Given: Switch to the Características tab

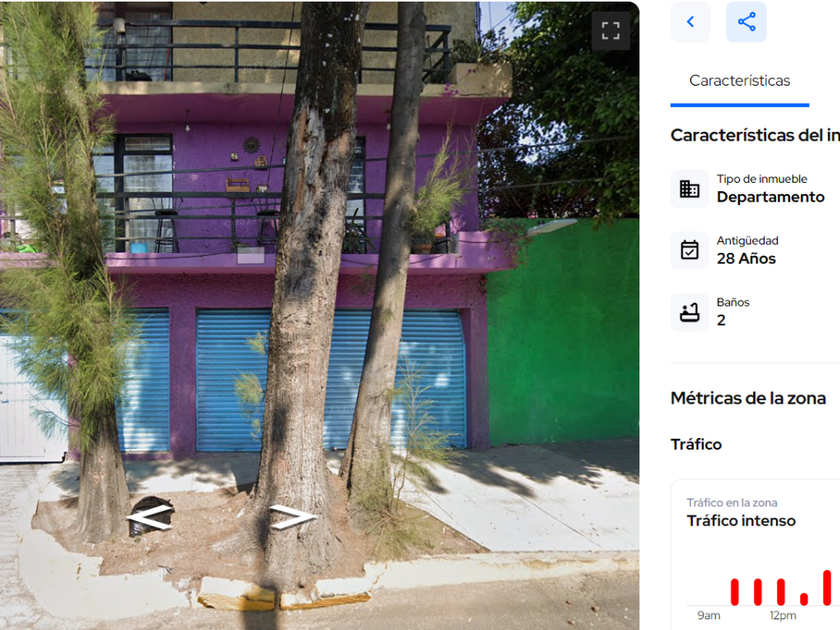Looking at the screenshot, I should tap(739, 81).
